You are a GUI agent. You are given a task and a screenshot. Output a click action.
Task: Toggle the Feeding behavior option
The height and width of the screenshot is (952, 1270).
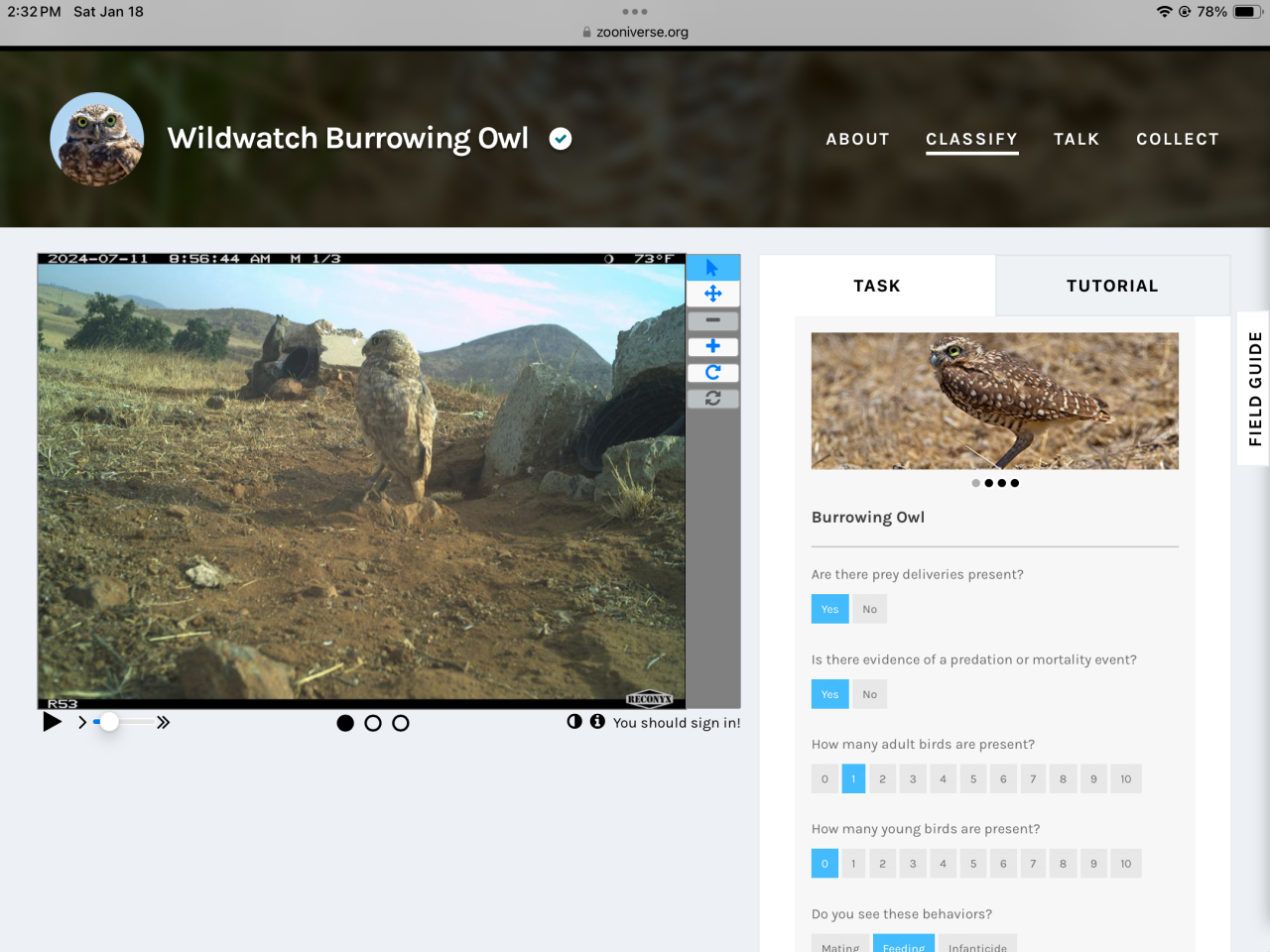[x=904, y=944]
